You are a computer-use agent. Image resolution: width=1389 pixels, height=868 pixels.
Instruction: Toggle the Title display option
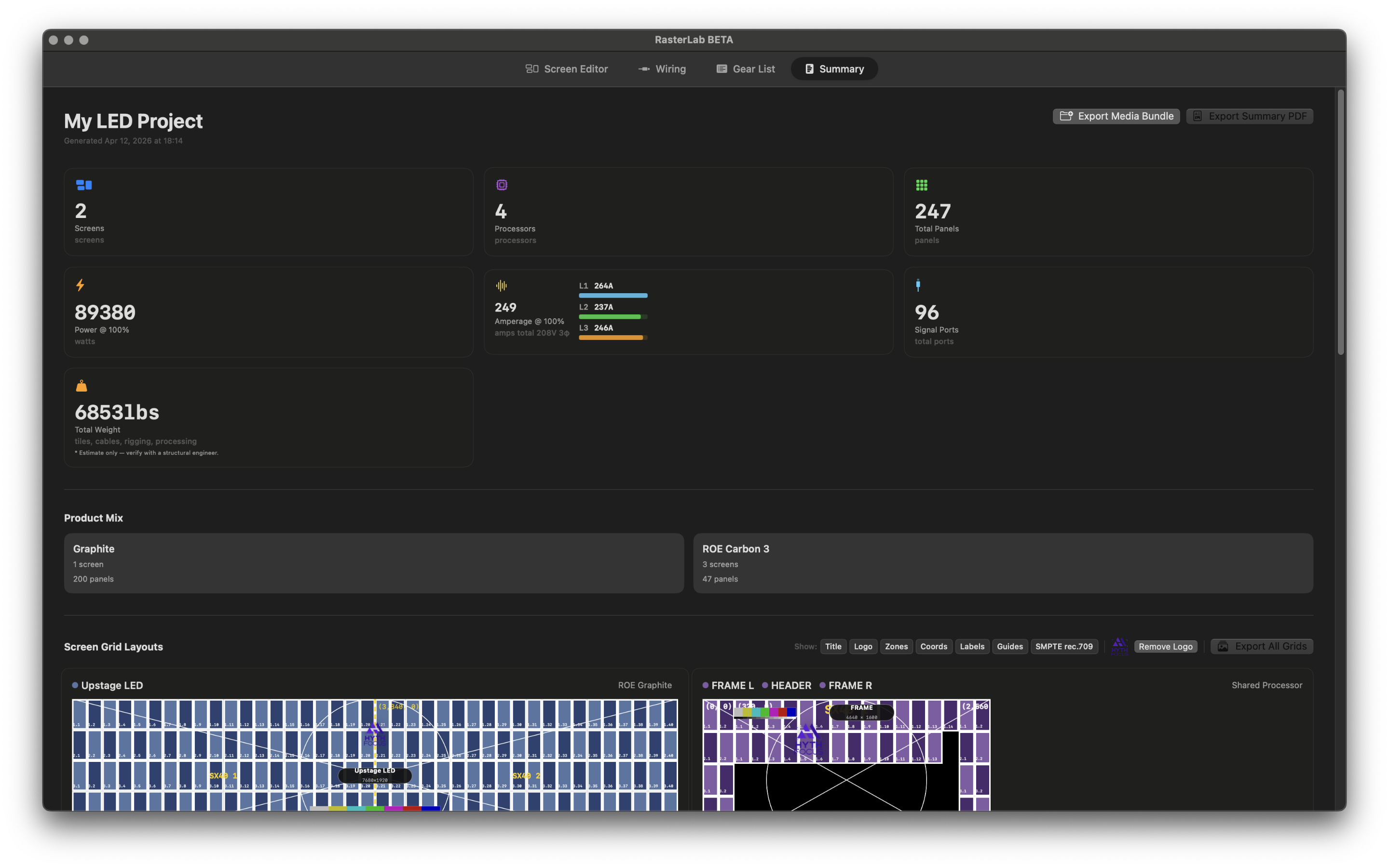833,646
